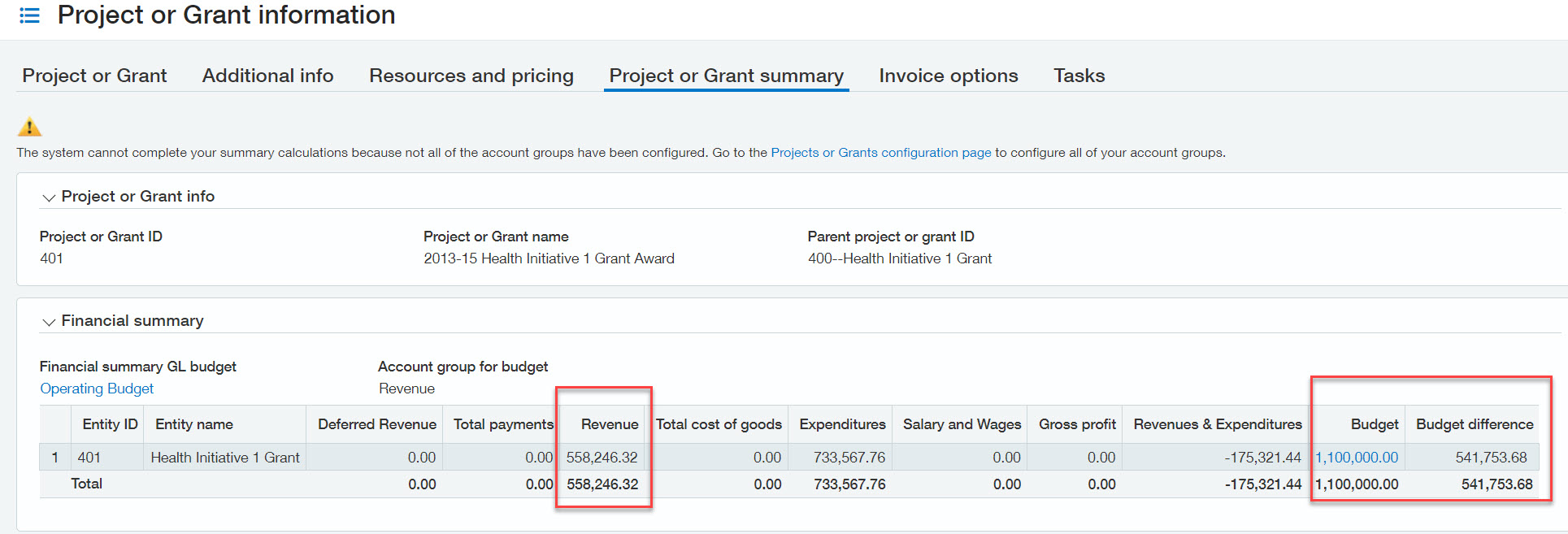Click the Budget difference column header
Screen dimensions: 1568x534
pyautogui.click(x=1474, y=424)
